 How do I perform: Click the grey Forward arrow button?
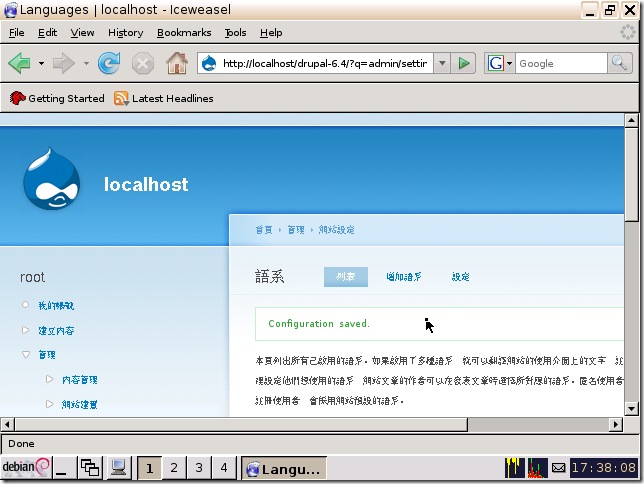64,63
